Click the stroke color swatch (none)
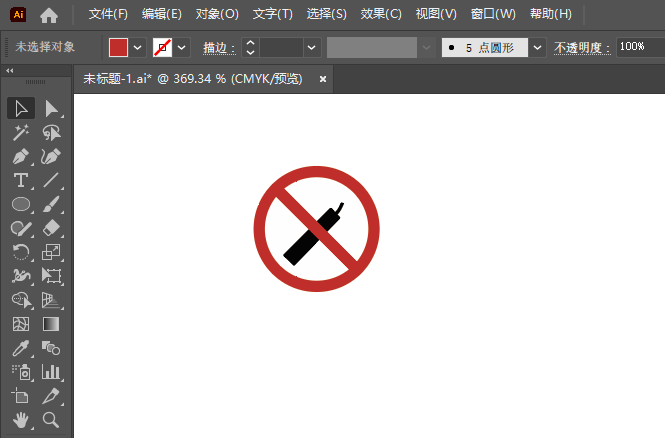This screenshot has width=665, height=438. pos(162,47)
